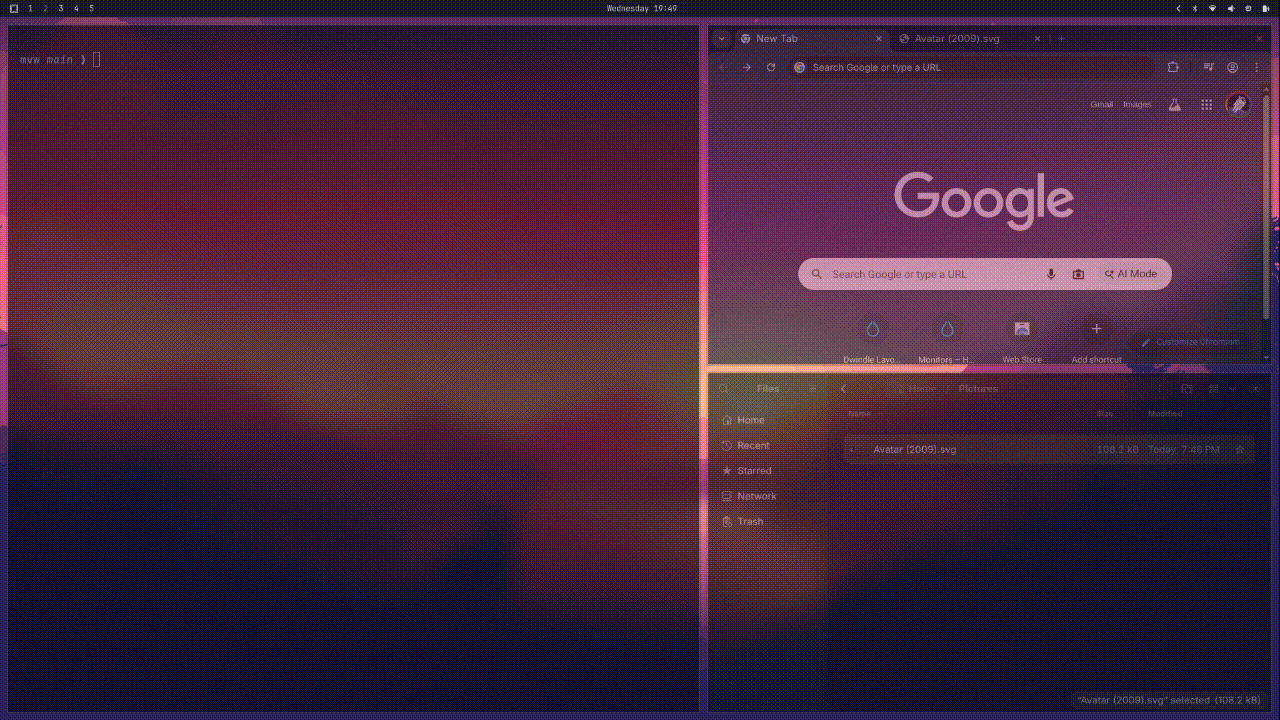Viewport: 1280px width, 720px height.
Task: Go forward in Chromium browser history
Action: tap(746, 67)
